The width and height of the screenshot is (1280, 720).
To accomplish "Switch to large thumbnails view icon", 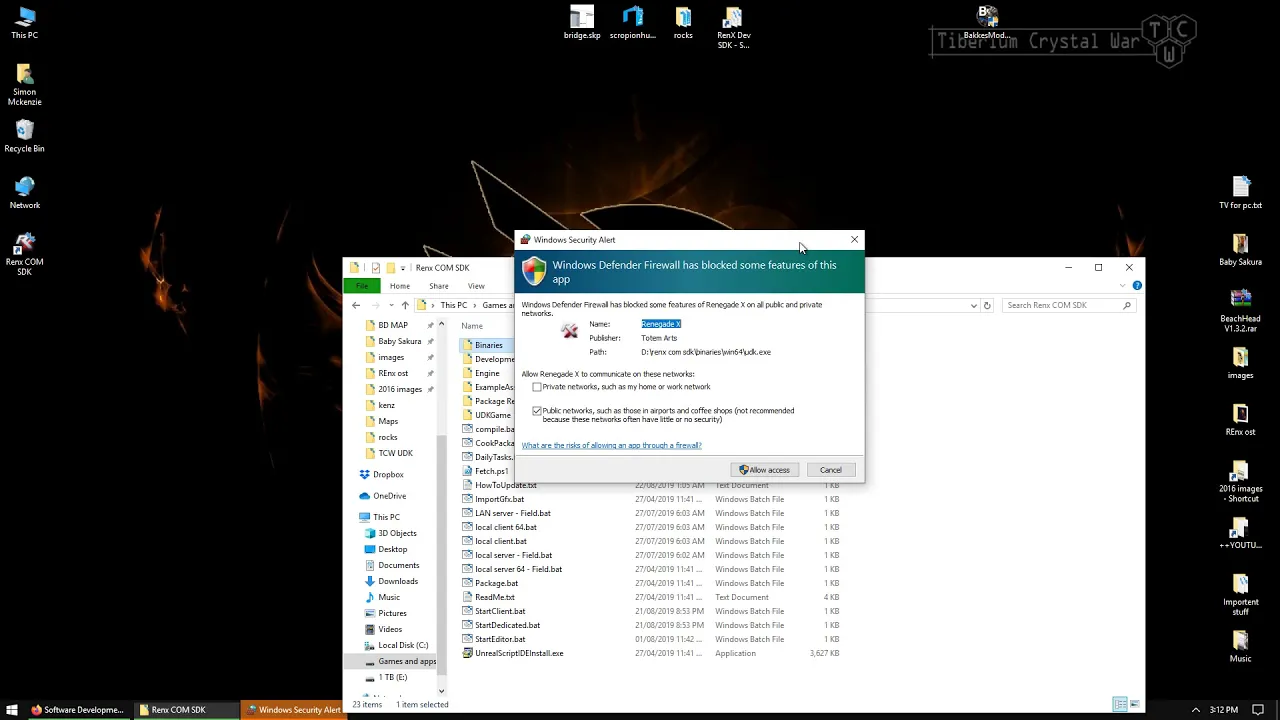I will click(x=1134, y=704).
